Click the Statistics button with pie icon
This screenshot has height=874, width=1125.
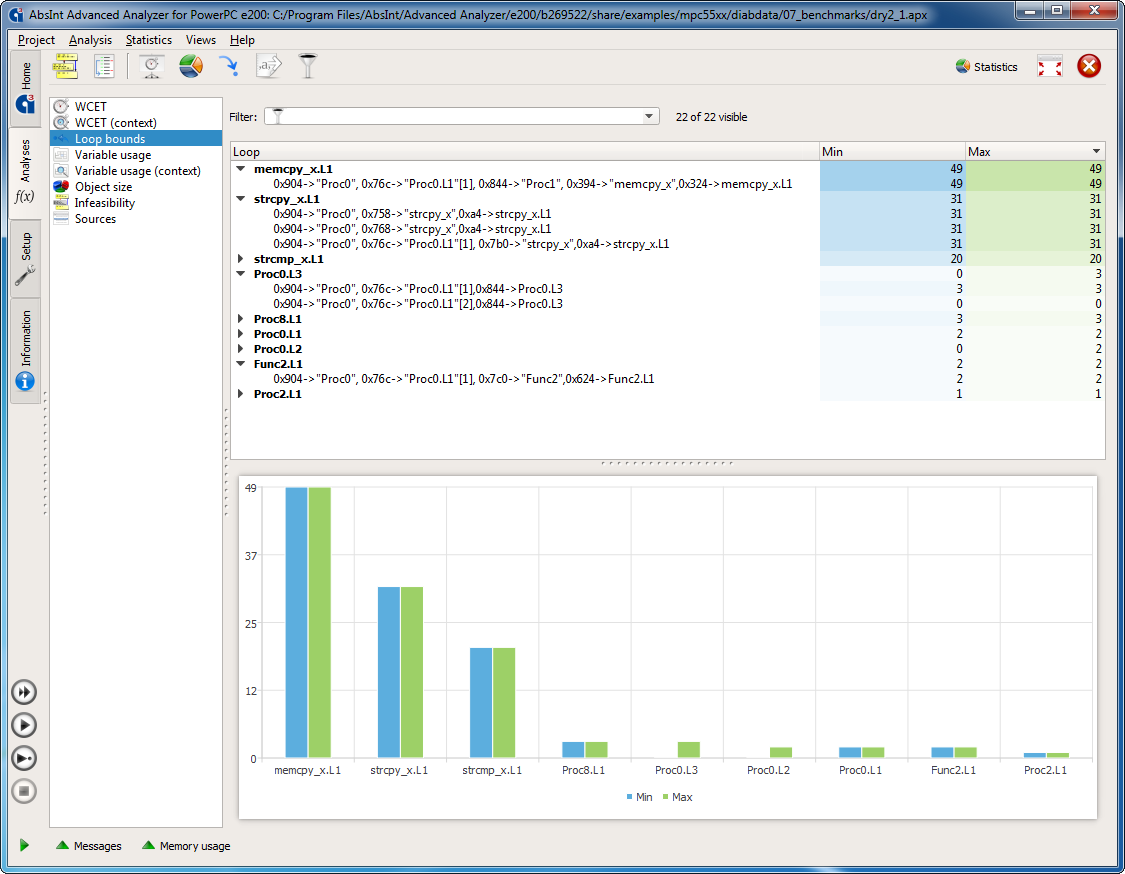(987, 67)
